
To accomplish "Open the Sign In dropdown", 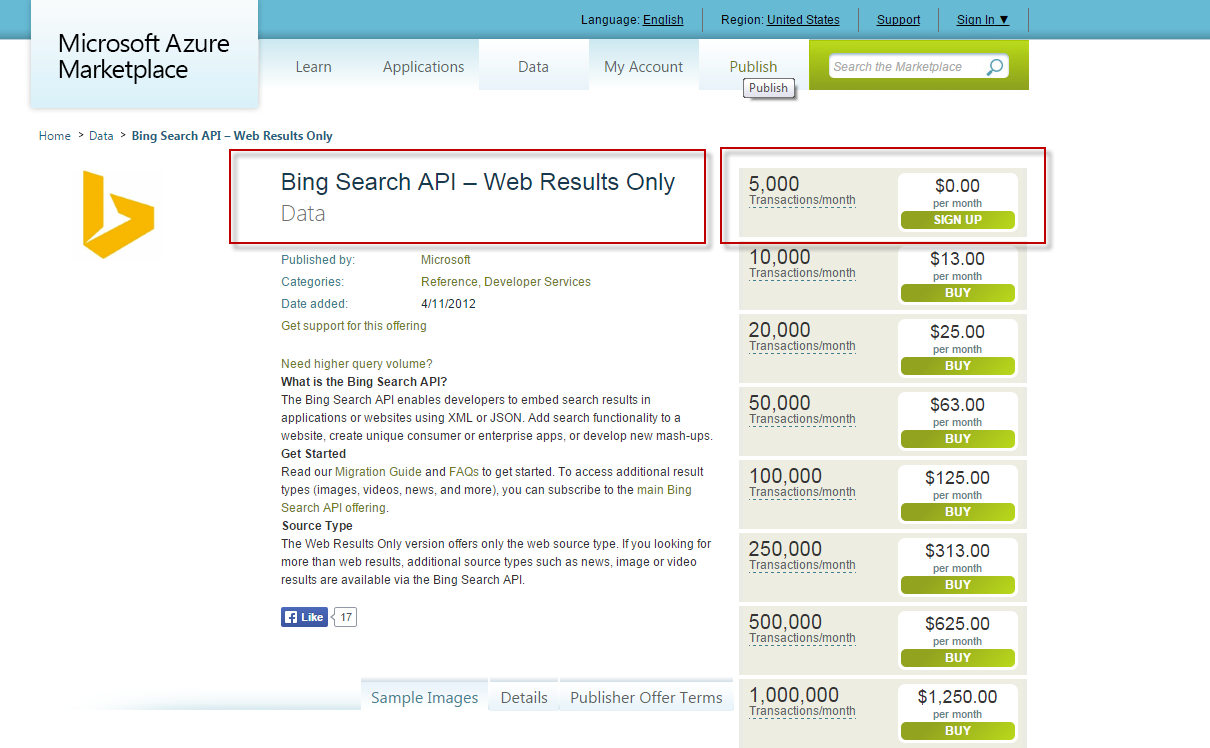I will 983,20.
